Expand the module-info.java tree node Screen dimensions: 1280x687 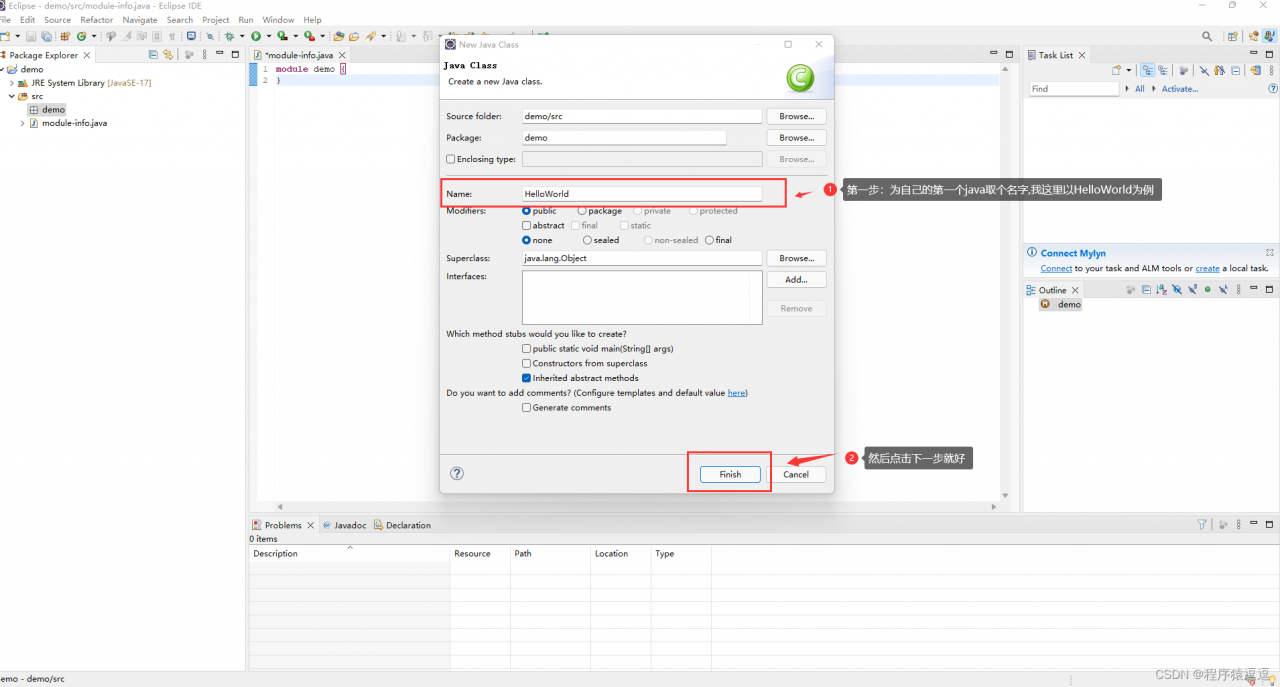tap(22, 124)
